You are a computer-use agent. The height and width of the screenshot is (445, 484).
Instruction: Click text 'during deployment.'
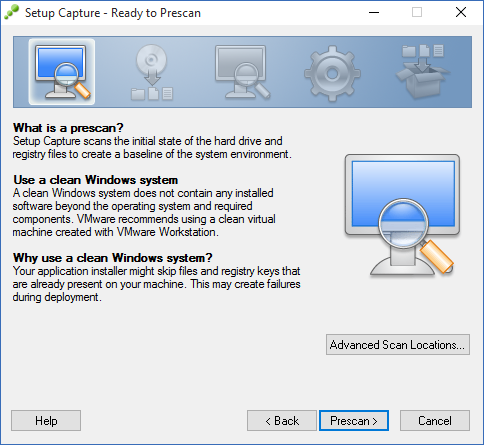point(57,297)
